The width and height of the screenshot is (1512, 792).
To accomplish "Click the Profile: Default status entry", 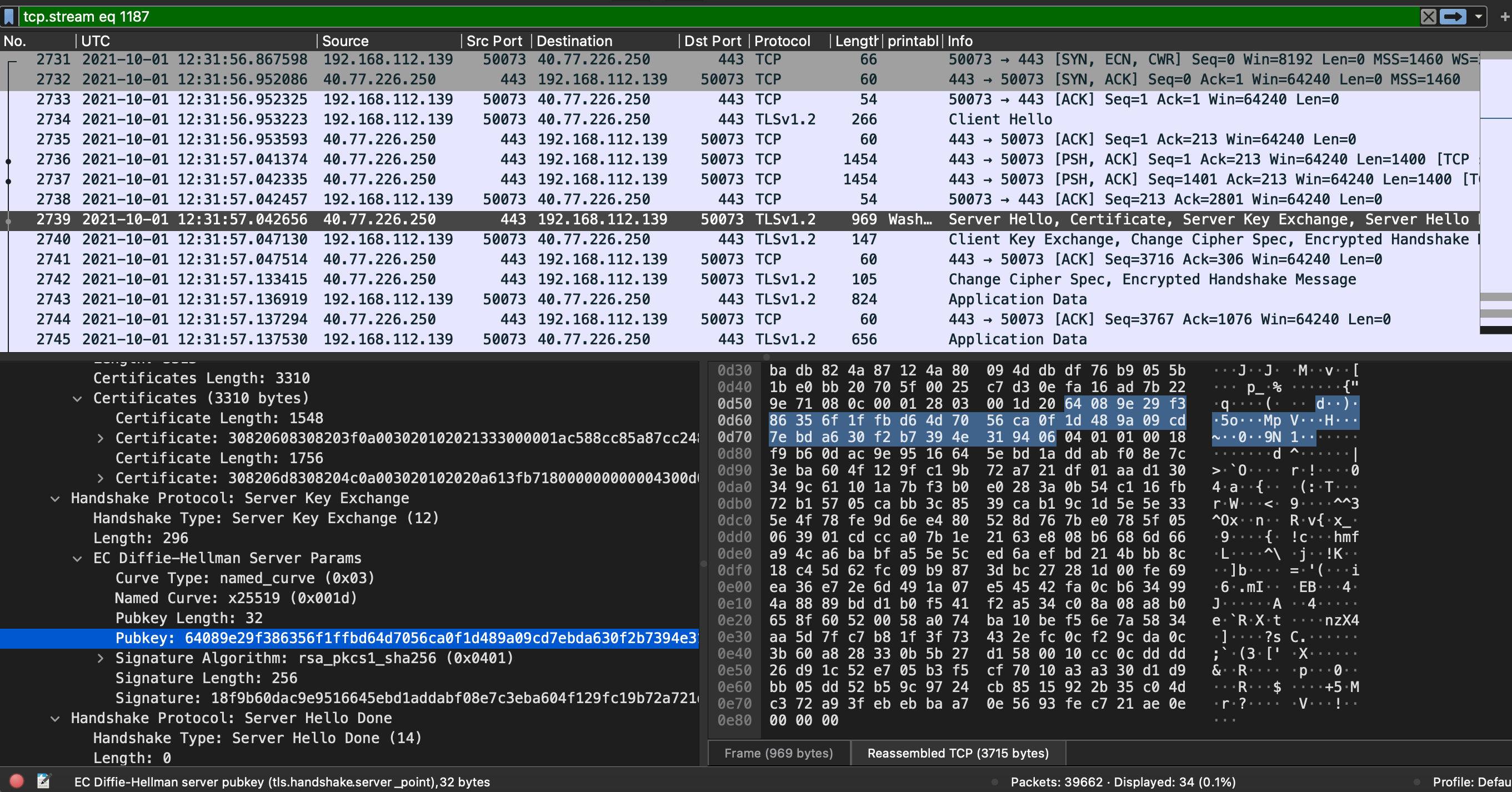I will coord(1471,782).
